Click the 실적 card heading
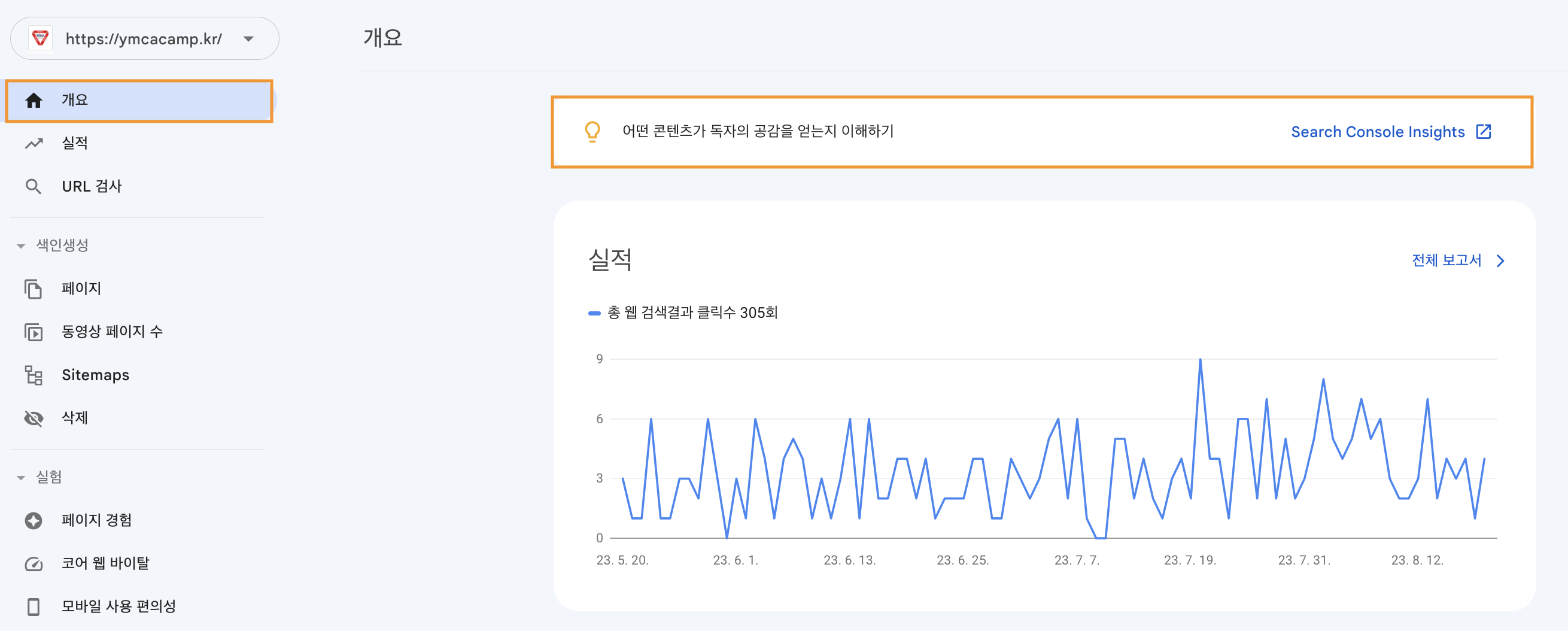This screenshot has height=631, width=1568. pyautogui.click(x=610, y=260)
